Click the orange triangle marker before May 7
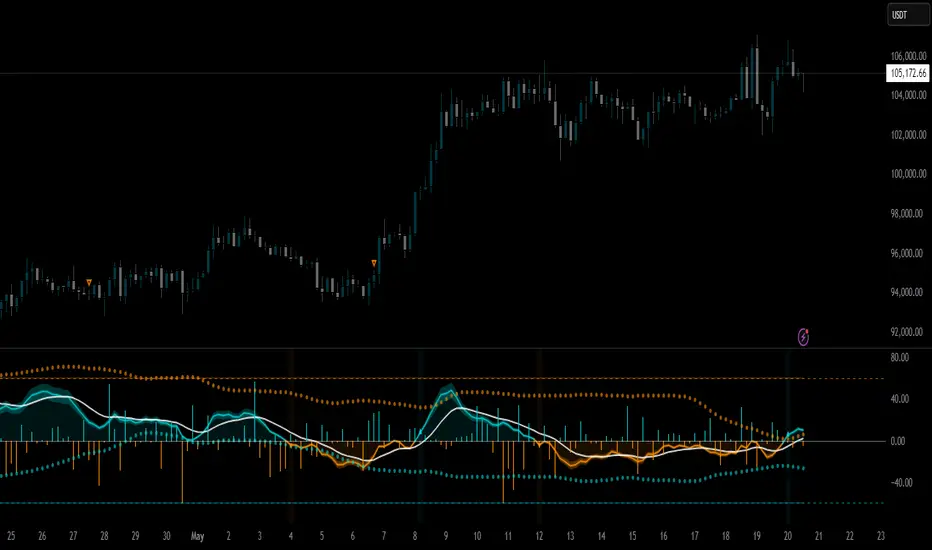Screen dimensions: 932x550 374,263
